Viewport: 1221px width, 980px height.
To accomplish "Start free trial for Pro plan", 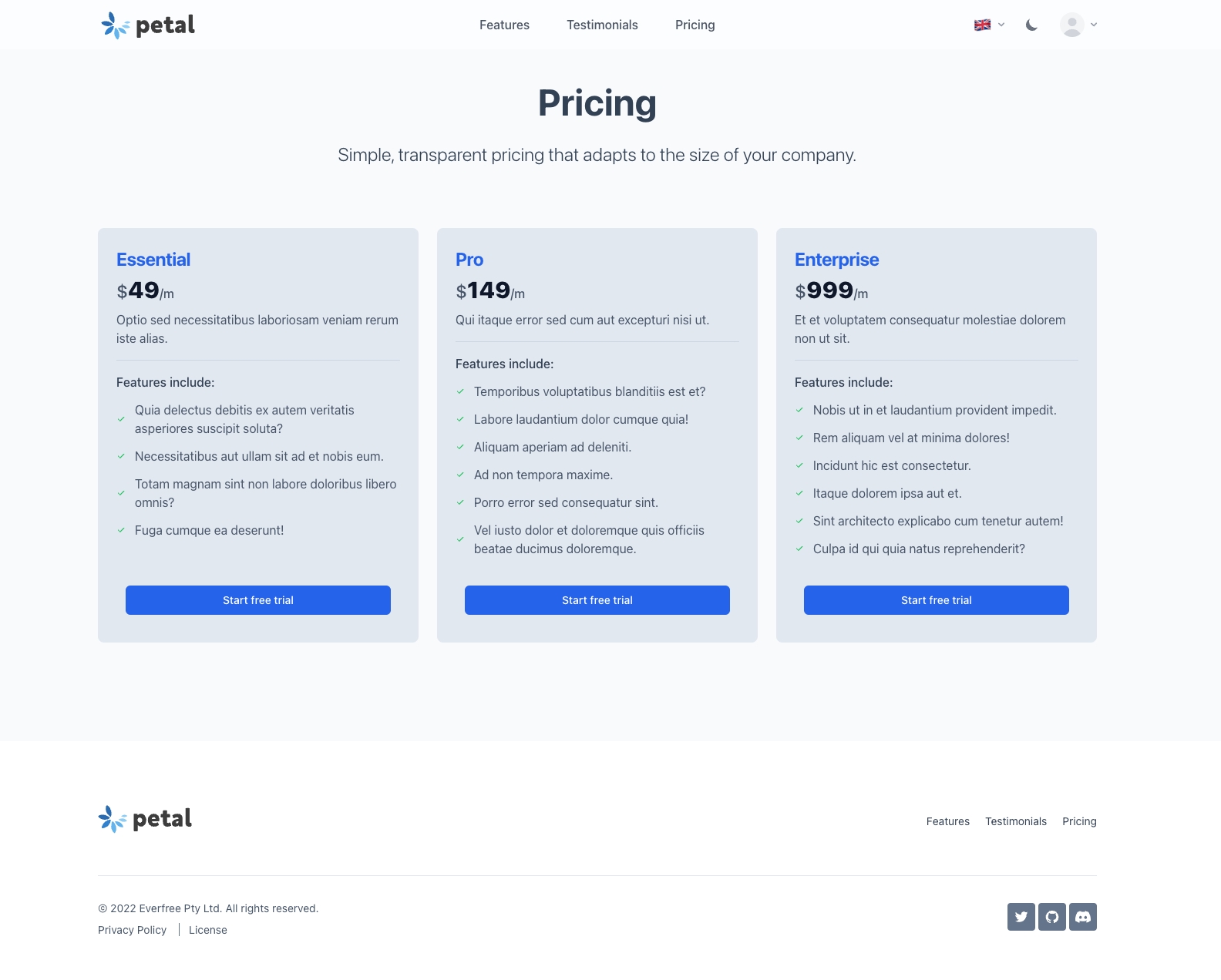I will [597, 600].
